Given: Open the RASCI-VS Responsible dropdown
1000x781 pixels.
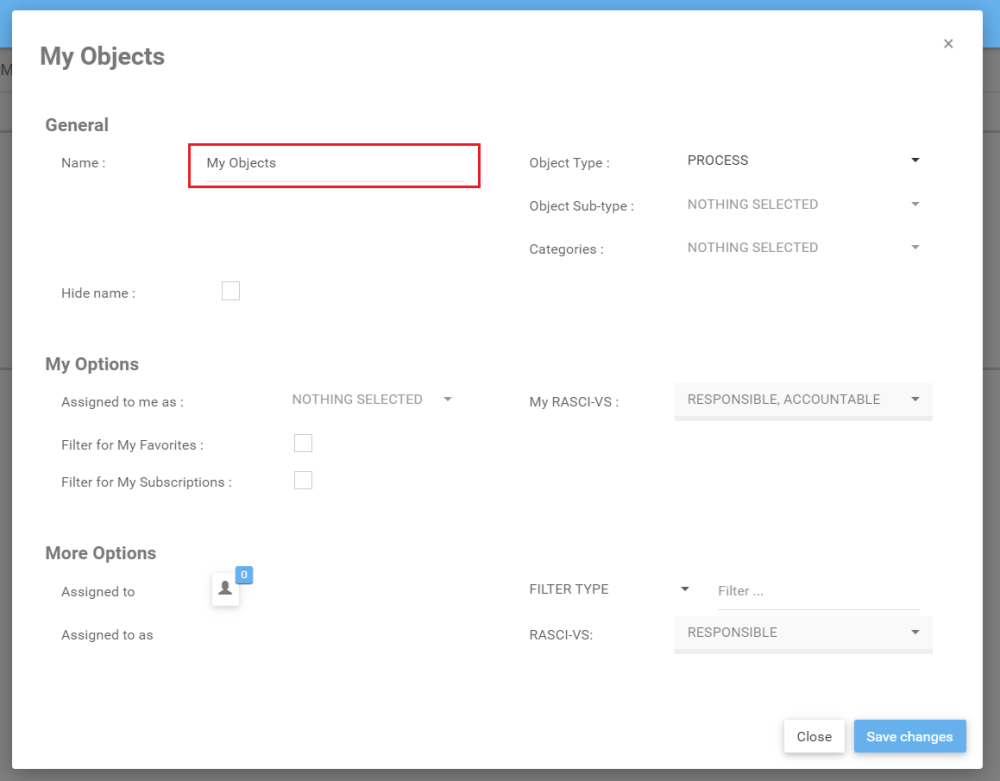Looking at the screenshot, I should (x=802, y=633).
